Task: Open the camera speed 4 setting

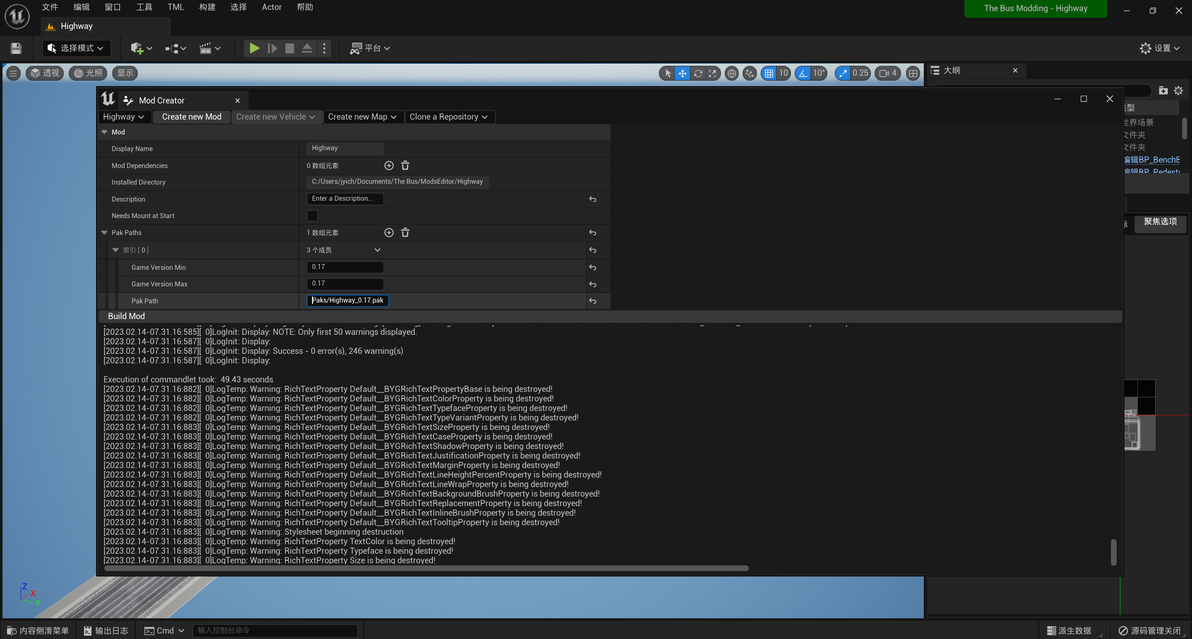Action: coord(888,73)
